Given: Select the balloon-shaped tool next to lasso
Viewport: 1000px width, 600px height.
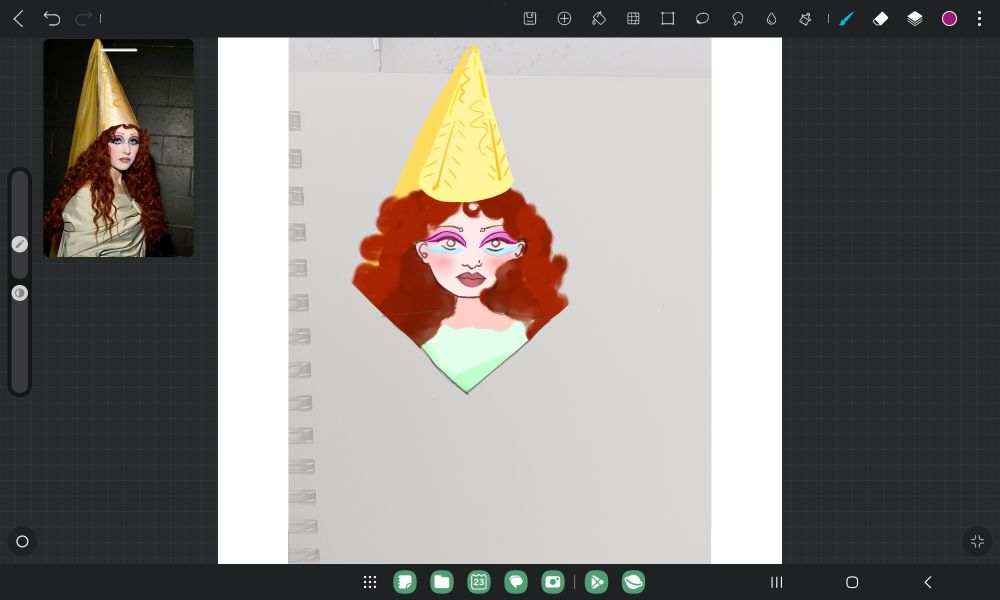Looking at the screenshot, I should point(737,18).
